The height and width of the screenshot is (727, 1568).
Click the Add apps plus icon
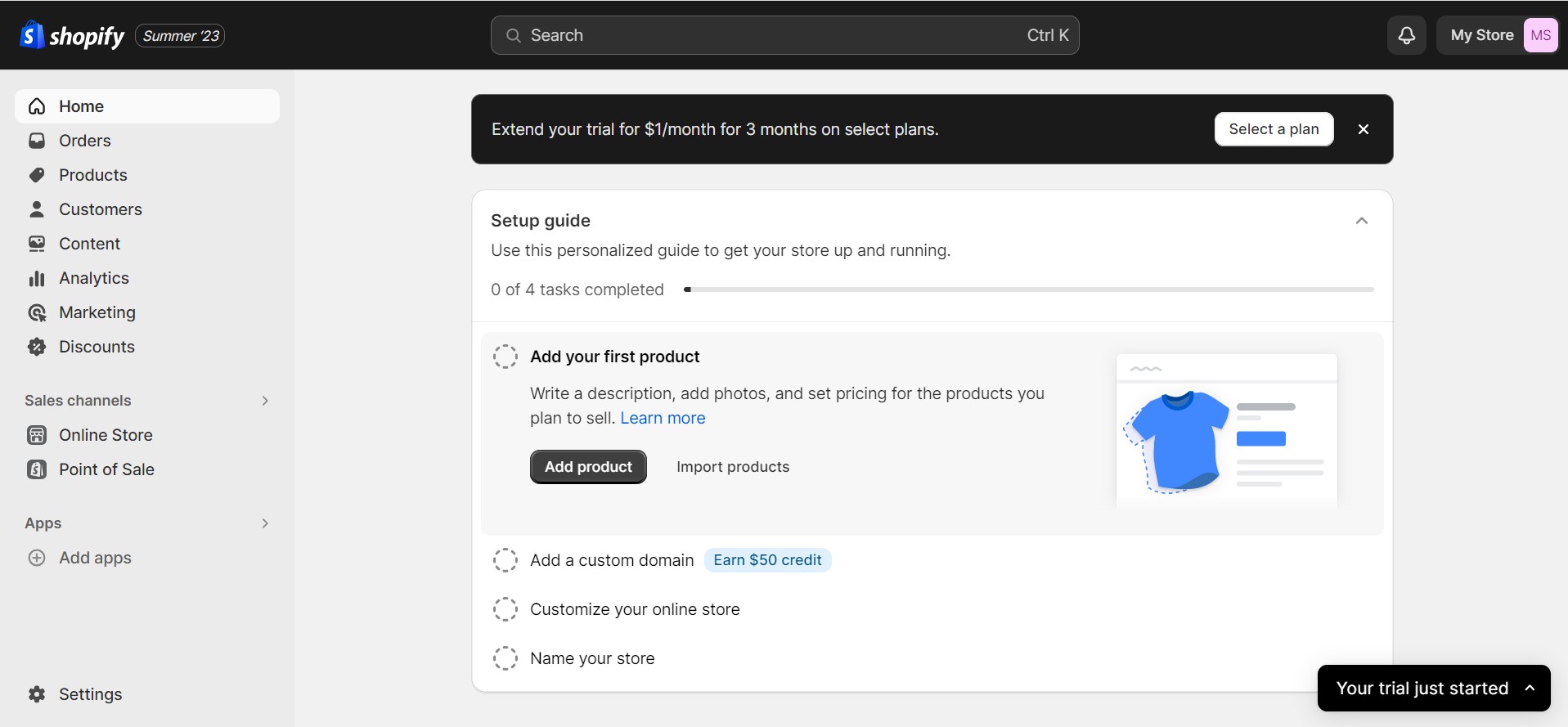[x=37, y=558]
